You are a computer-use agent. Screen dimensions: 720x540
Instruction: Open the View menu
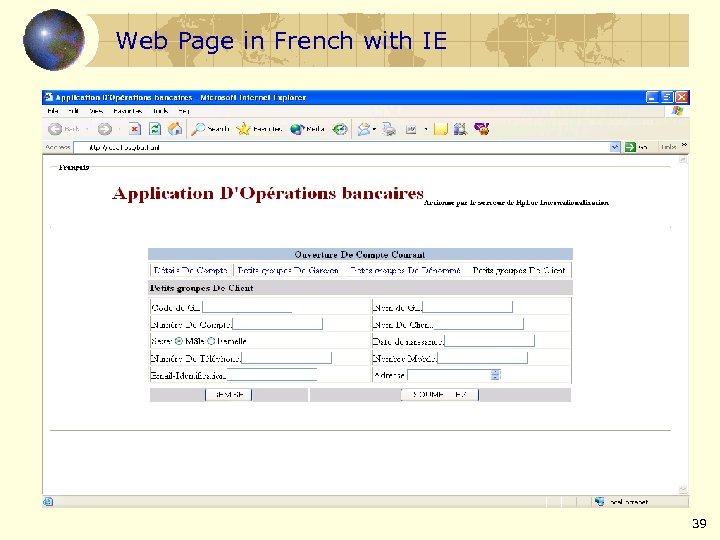pyautogui.click(x=96, y=111)
